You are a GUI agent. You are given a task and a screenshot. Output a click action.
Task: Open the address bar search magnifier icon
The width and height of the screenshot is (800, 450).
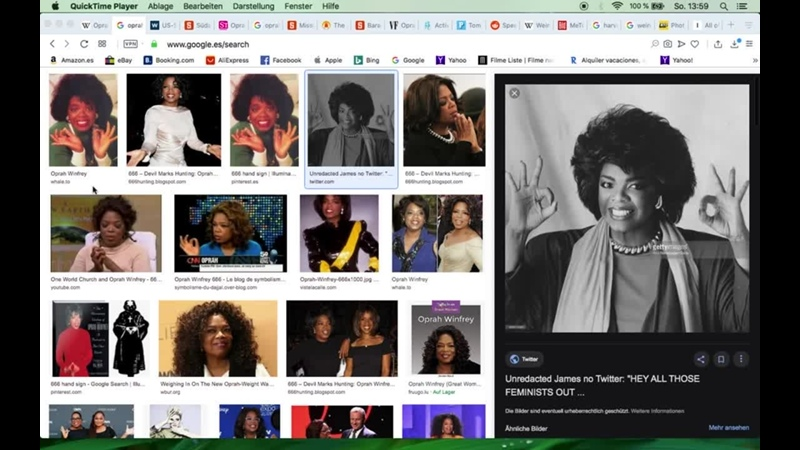655,44
